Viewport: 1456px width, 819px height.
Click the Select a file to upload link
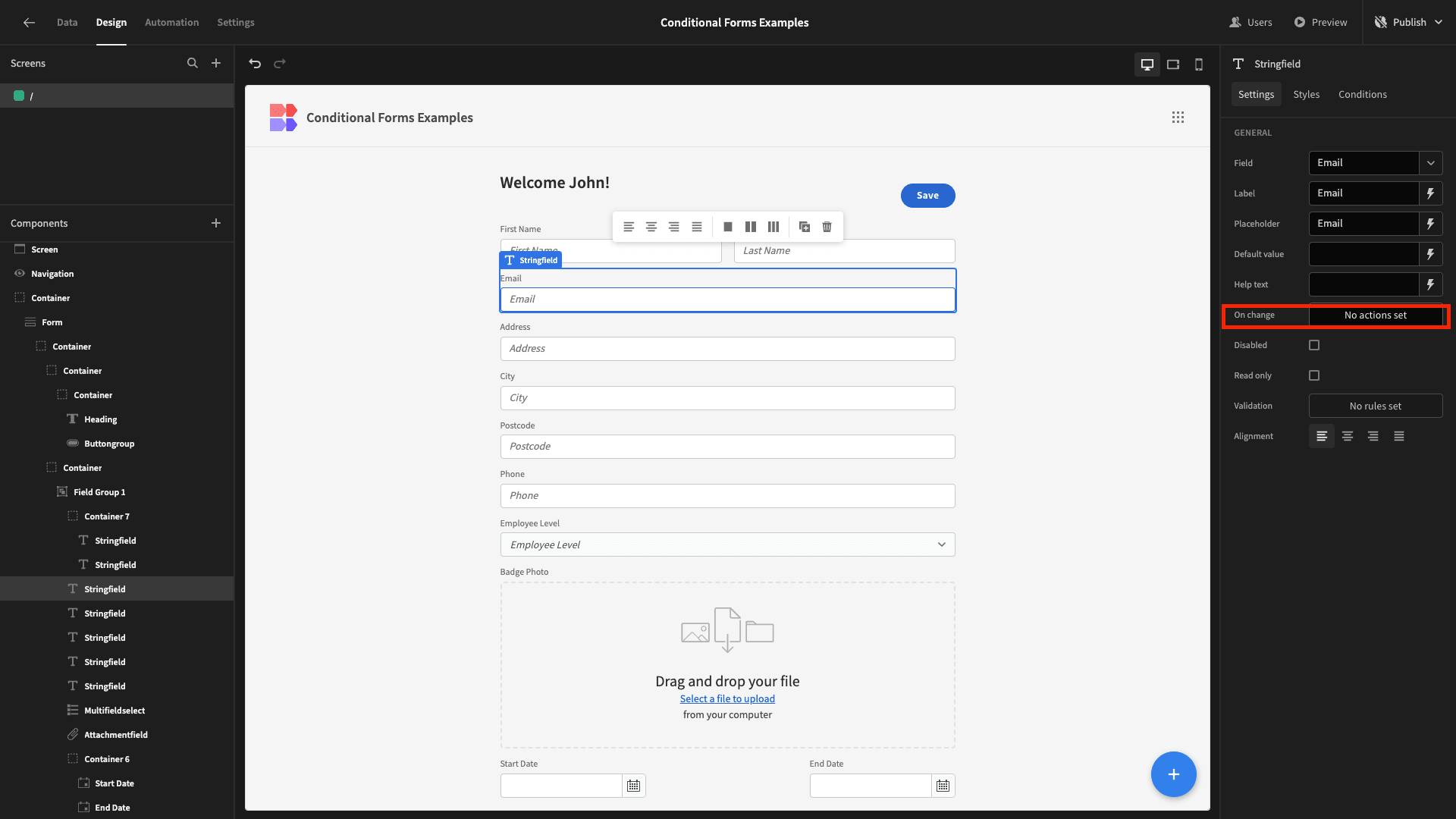pos(726,698)
